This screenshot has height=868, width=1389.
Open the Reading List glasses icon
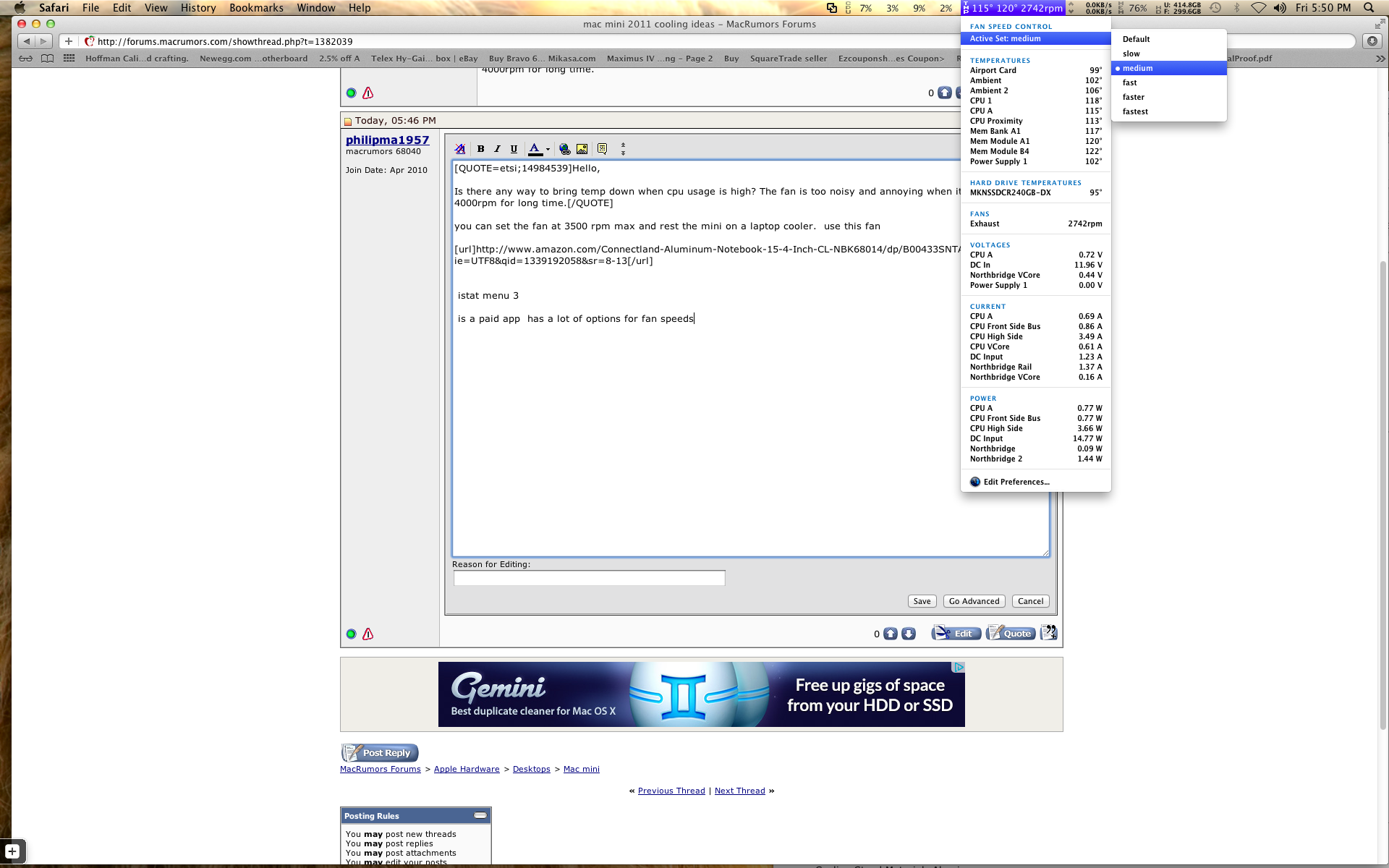coord(25,59)
